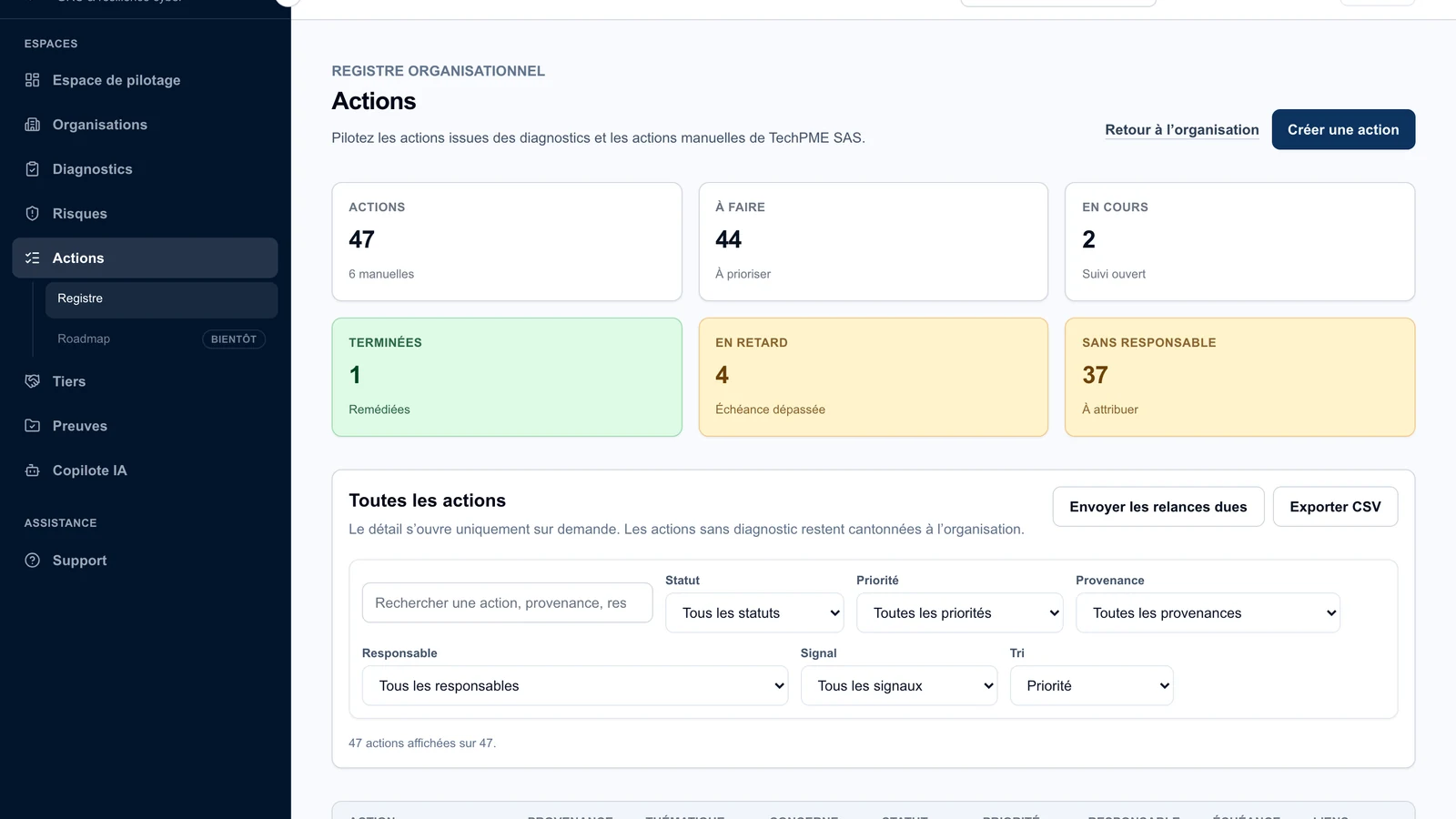The height and width of the screenshot is (819, 1456).
Task: Open Tous les responsables dropdown
Action: pos(575,686)
